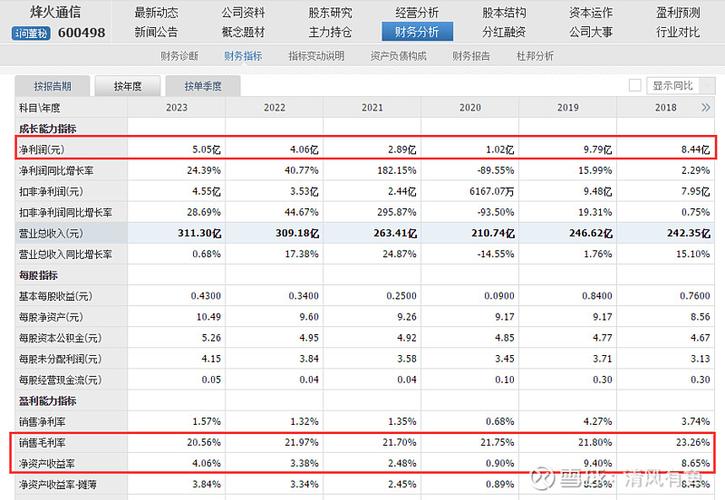Select the 每股资本公积金(元) row label
The image size is (725, 500).
[60, 338]
